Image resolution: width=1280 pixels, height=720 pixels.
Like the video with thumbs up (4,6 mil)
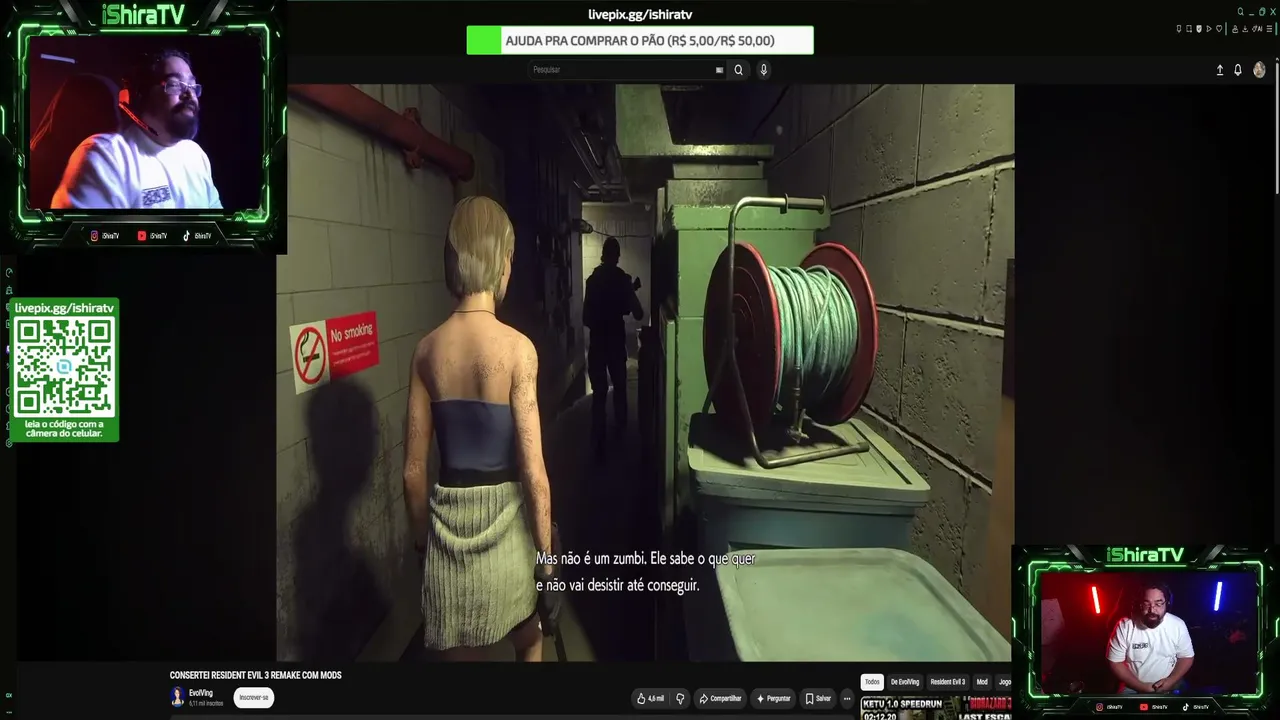650,699
